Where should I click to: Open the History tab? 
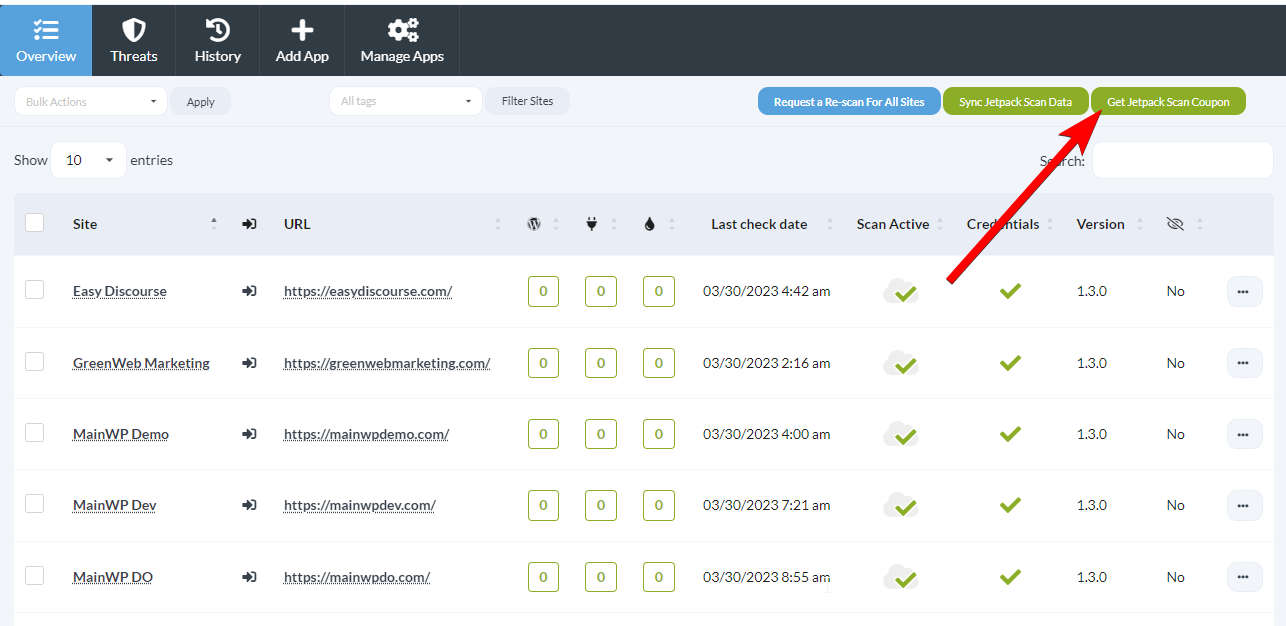click(218, 40)
